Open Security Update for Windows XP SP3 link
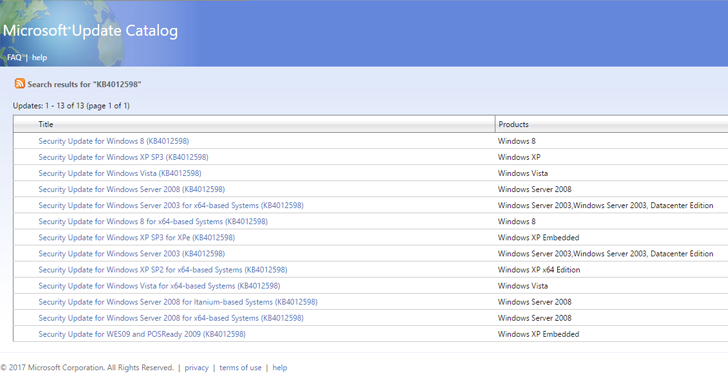 [123, 157]
